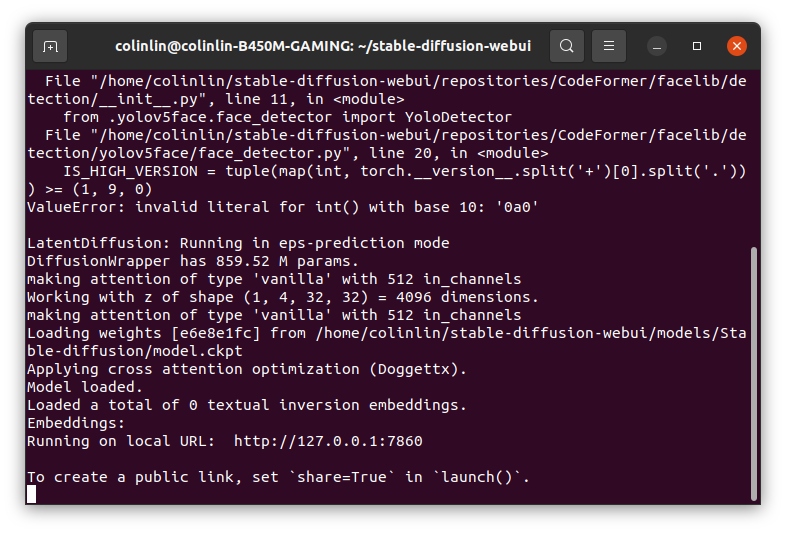Maximize the terminal window
Screen dimensions: 786x533
[x=697, y=46]
